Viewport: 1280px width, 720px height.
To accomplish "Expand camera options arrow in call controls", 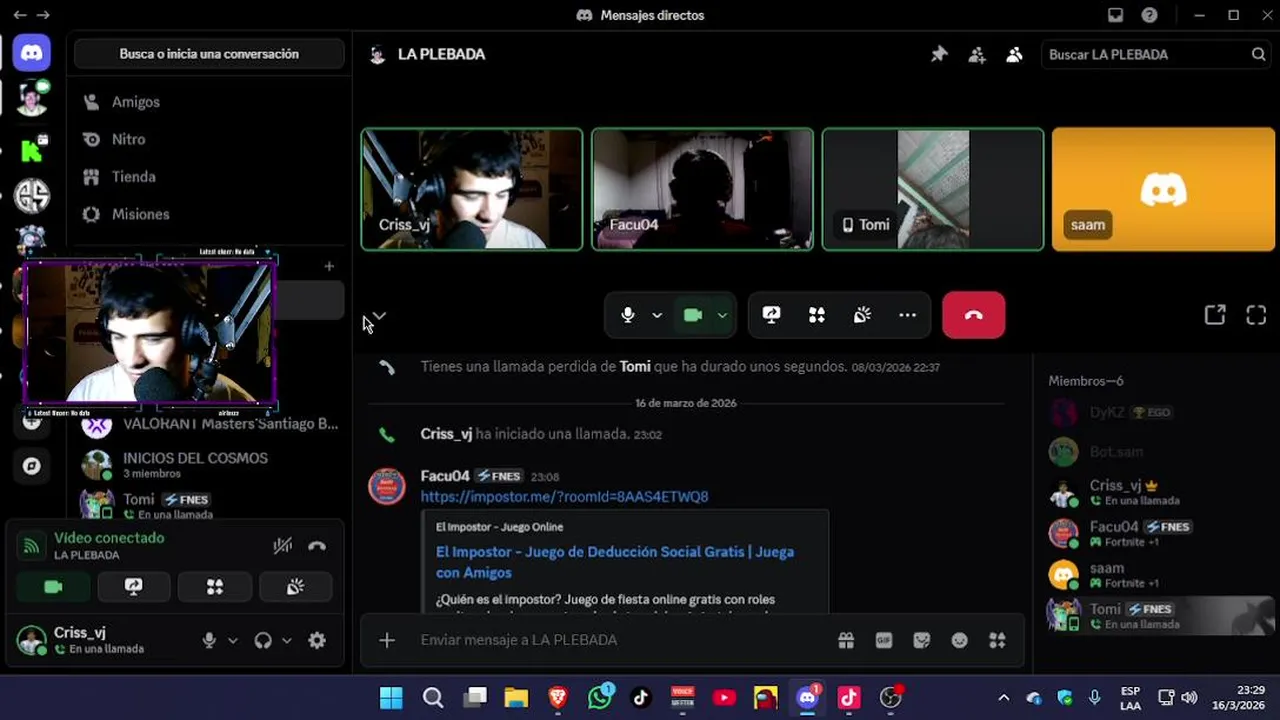I will tap(722, 315).
